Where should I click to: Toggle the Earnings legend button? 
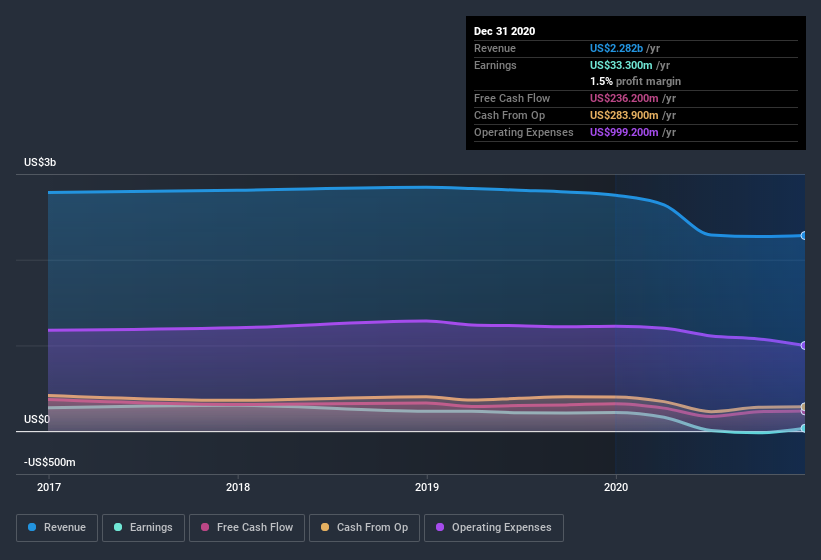click(x=143, y=528)
